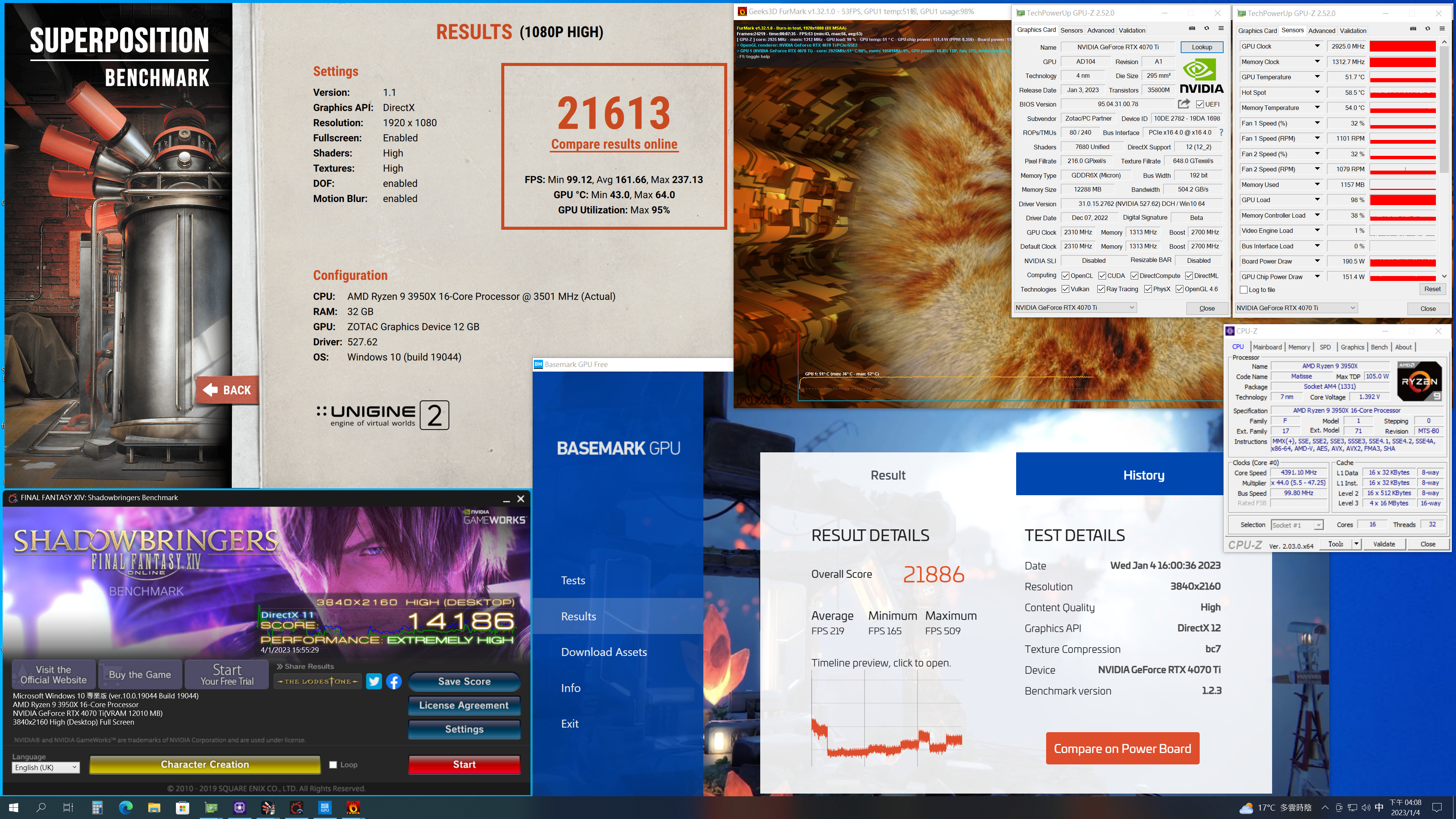1456x819 pixels.
Task: Open File Explorer from the taskbar
Action: (x=154, y=808)
